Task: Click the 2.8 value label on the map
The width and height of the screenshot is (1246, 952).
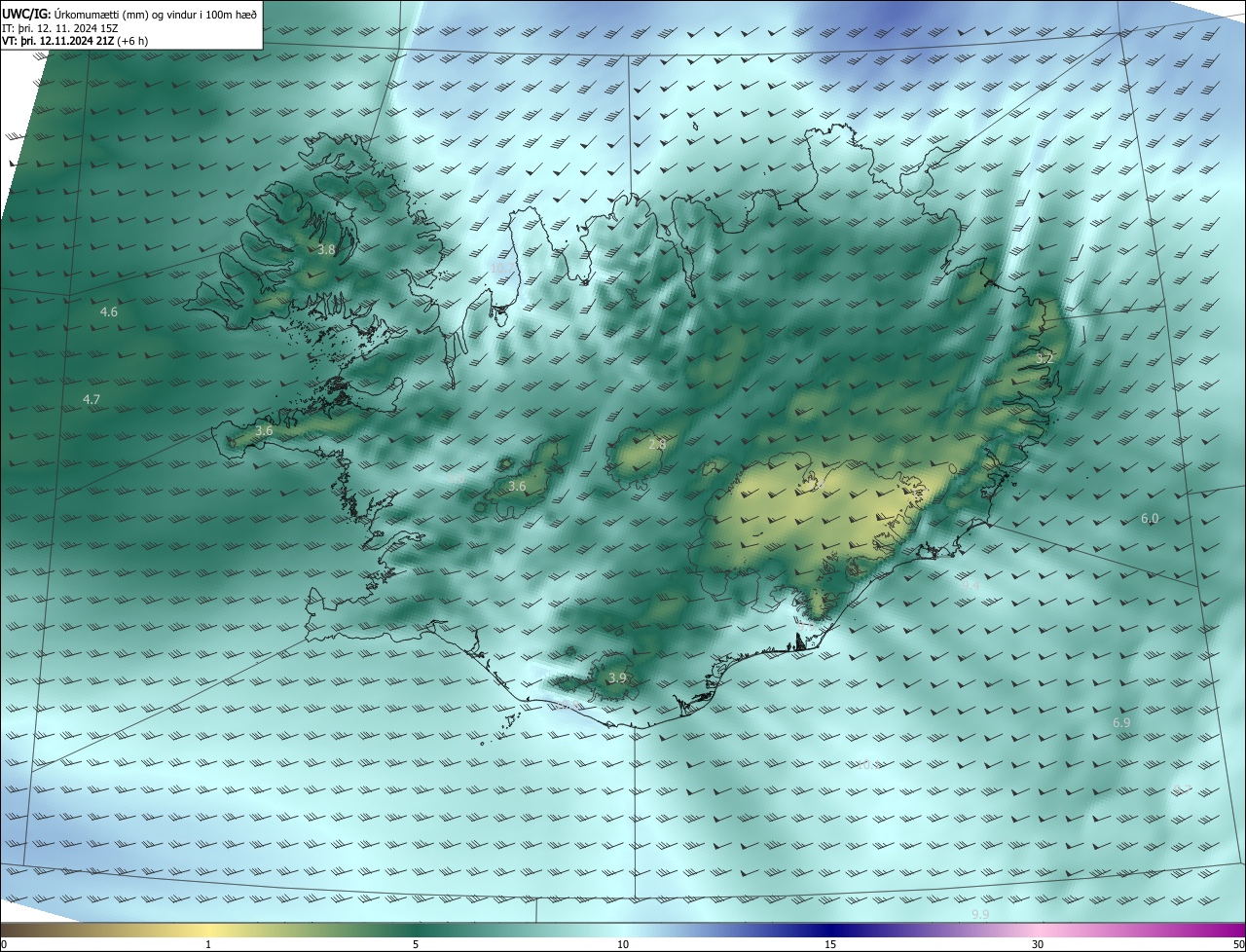Action: tap(657, 445)
